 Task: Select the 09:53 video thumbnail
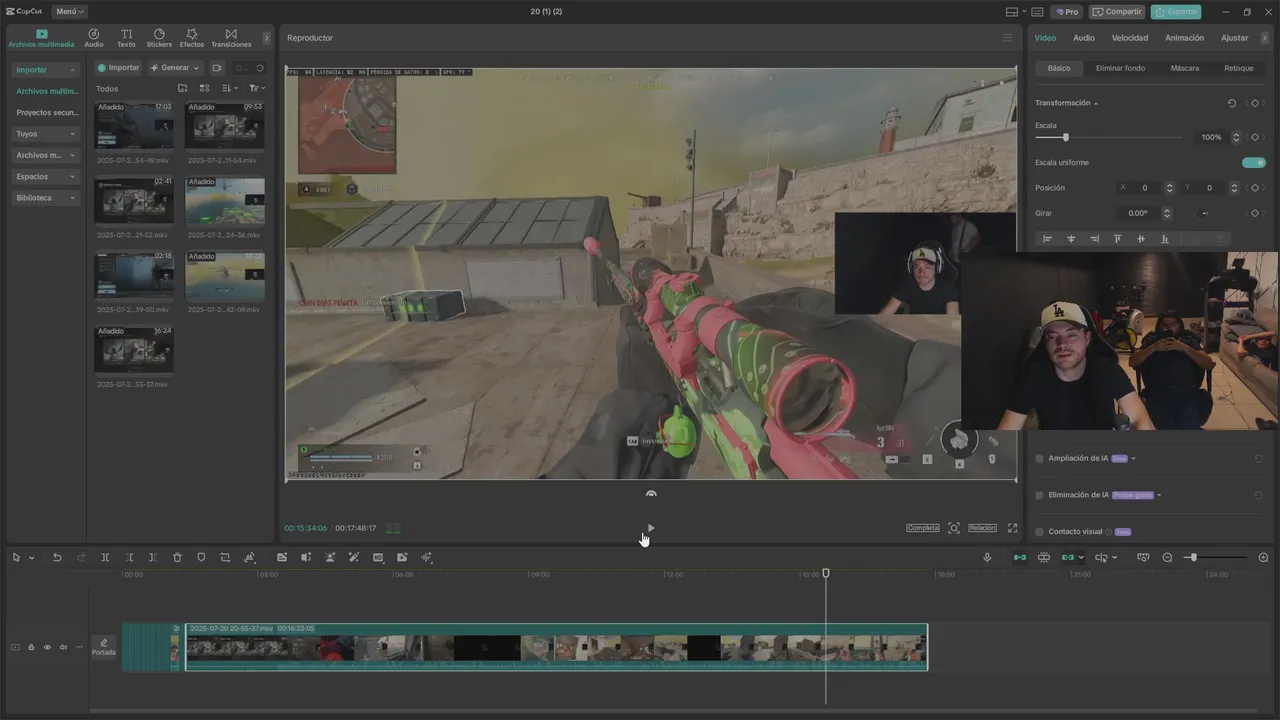click(x=225, y=125)
